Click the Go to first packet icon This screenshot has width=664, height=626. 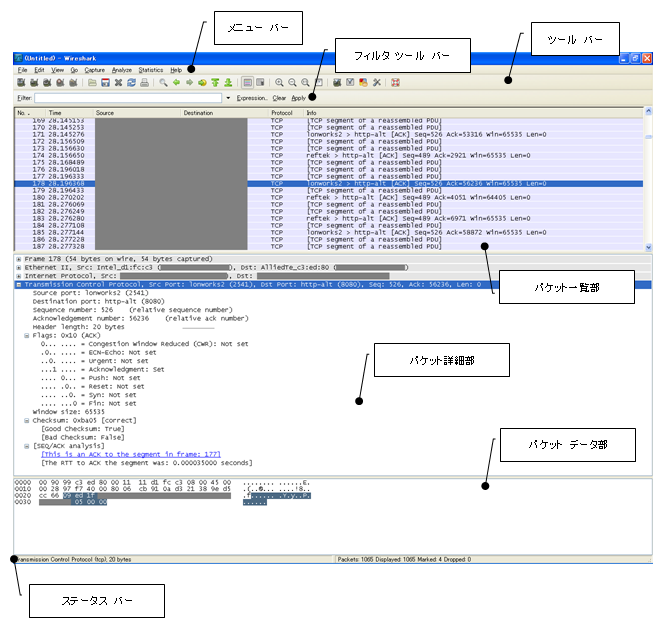point(215,83)
